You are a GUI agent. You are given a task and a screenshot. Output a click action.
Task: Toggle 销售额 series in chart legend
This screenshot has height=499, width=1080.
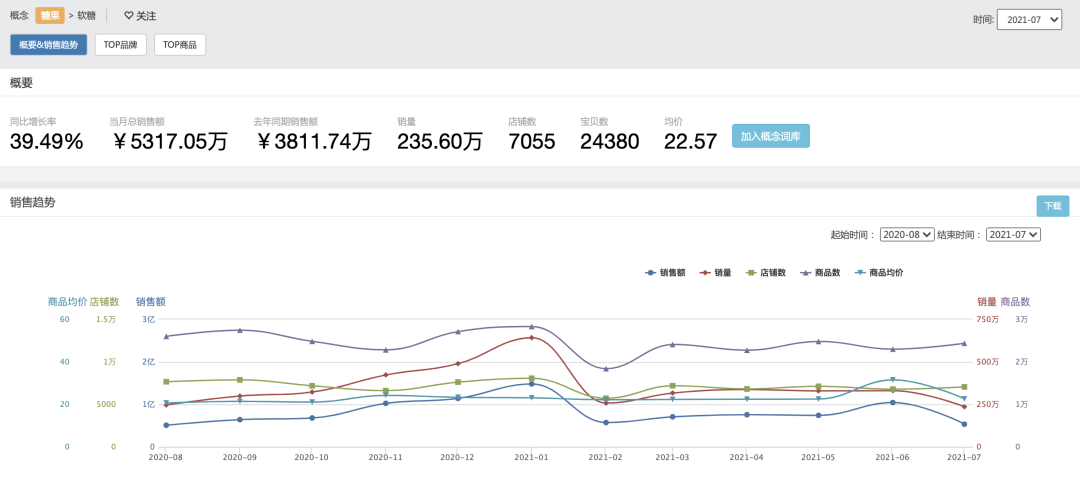coord(650,273)
